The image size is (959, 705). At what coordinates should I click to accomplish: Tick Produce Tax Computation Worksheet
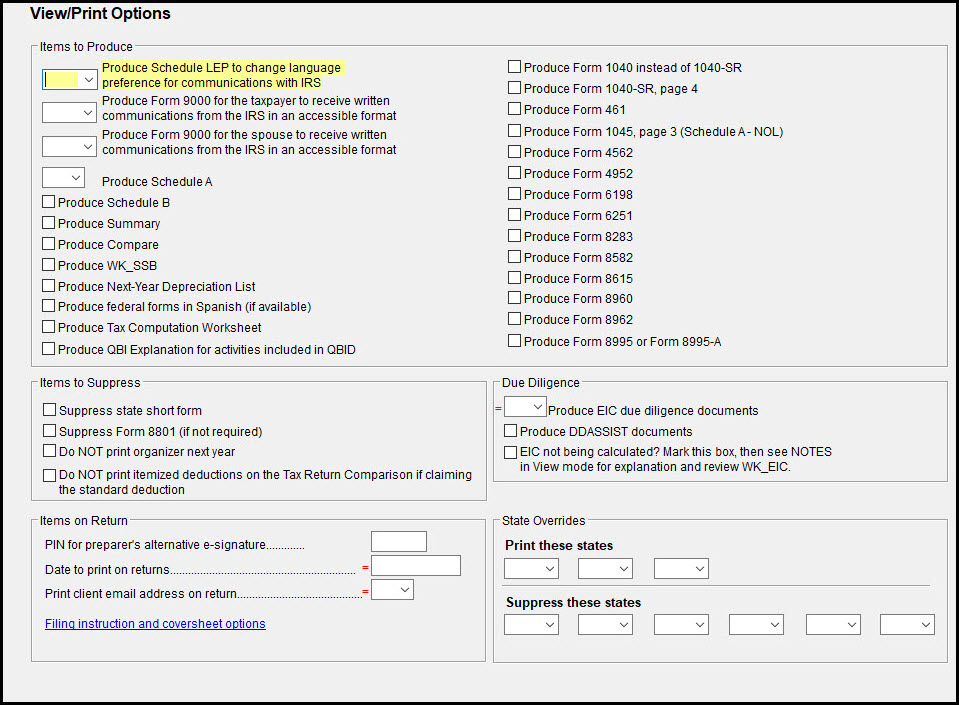[49, 327]
